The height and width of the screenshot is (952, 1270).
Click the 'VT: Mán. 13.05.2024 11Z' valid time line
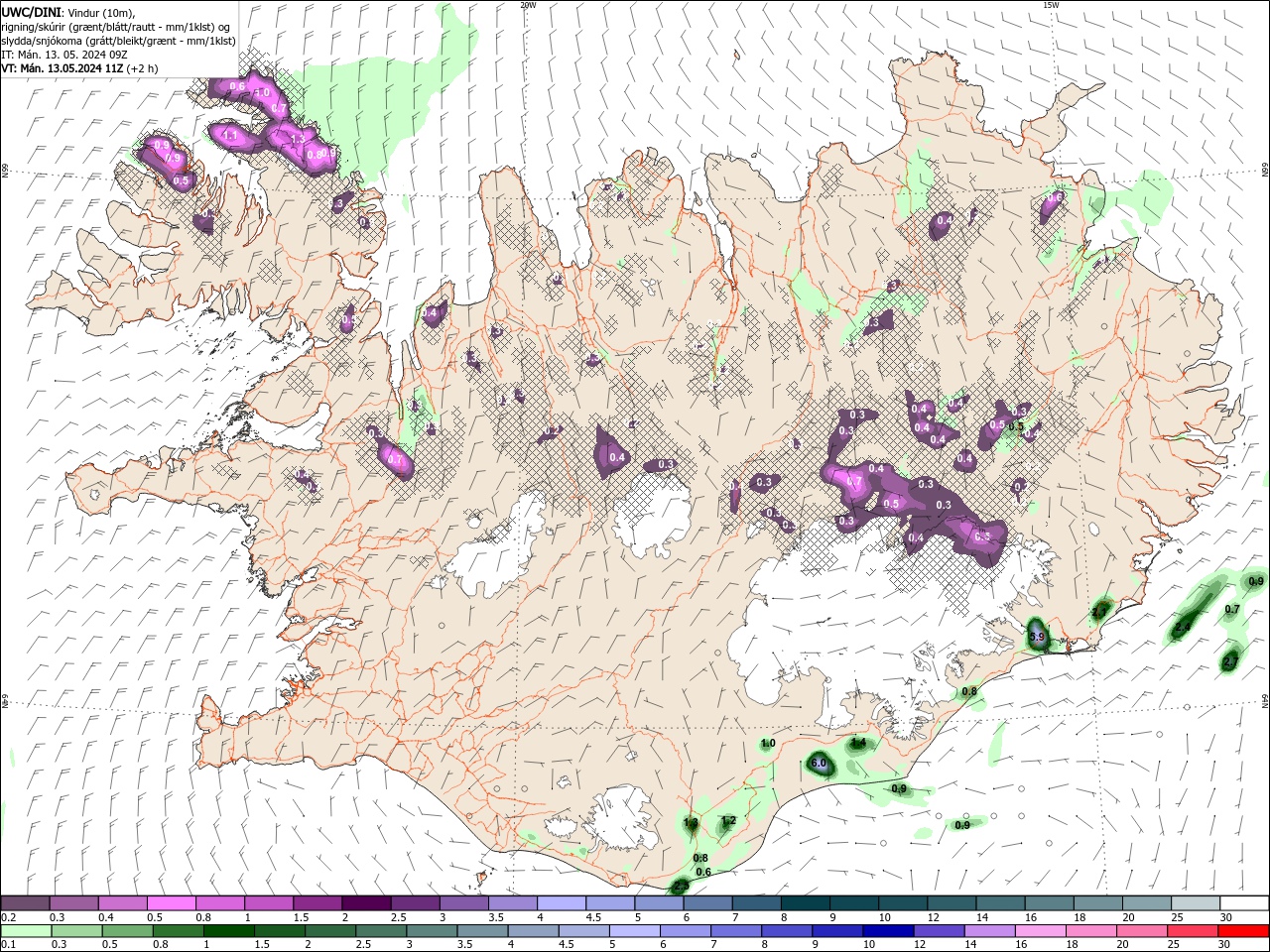(62, 68)
